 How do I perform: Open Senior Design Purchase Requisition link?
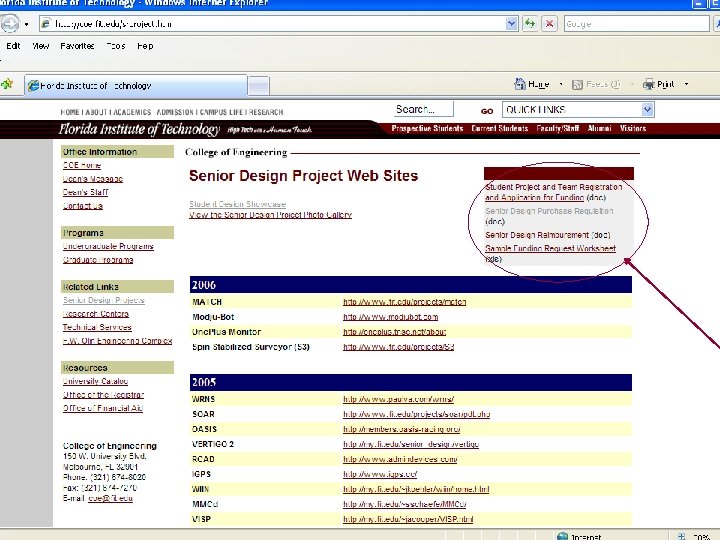tap(549, 211)
